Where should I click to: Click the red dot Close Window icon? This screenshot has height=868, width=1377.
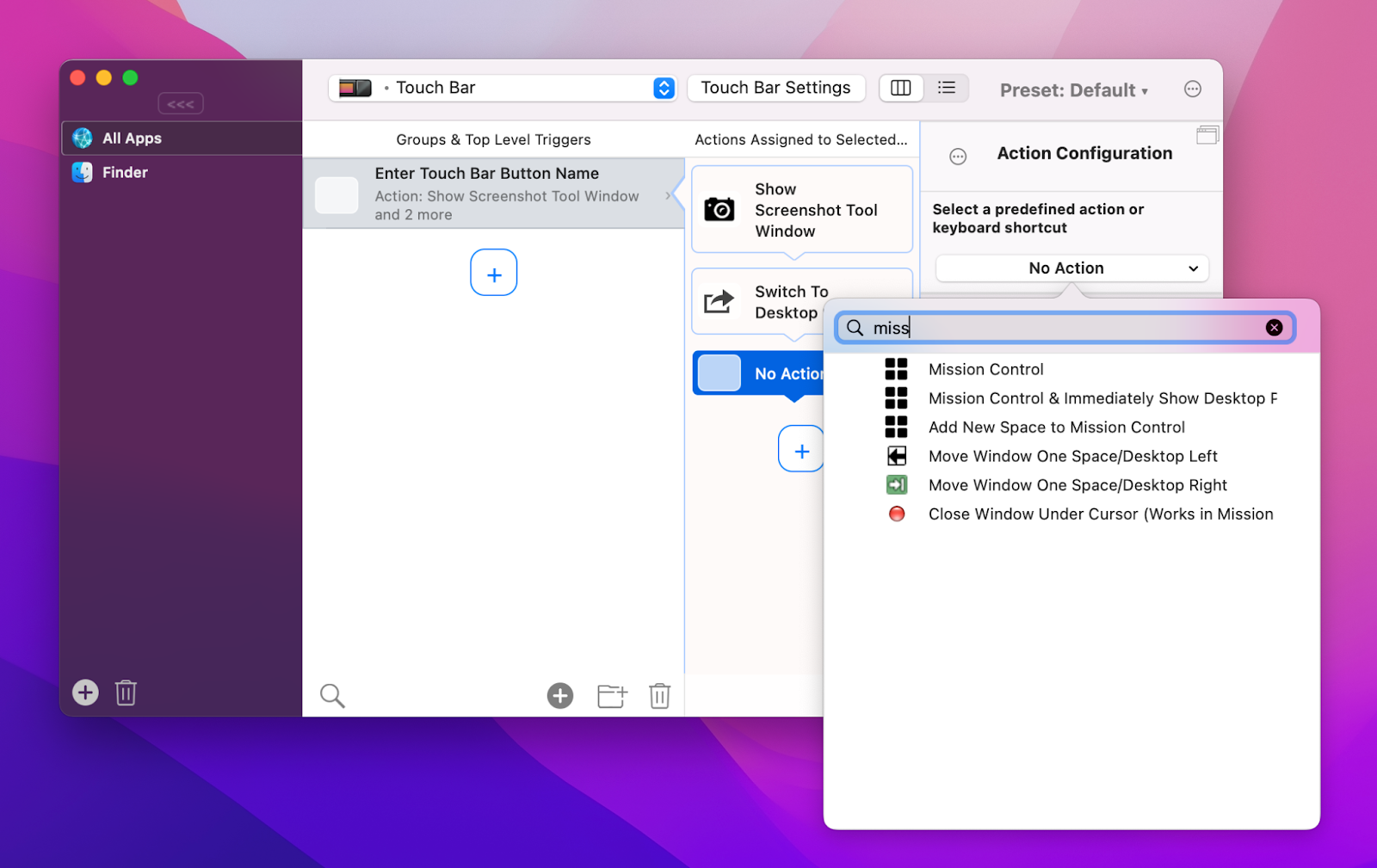897,514
